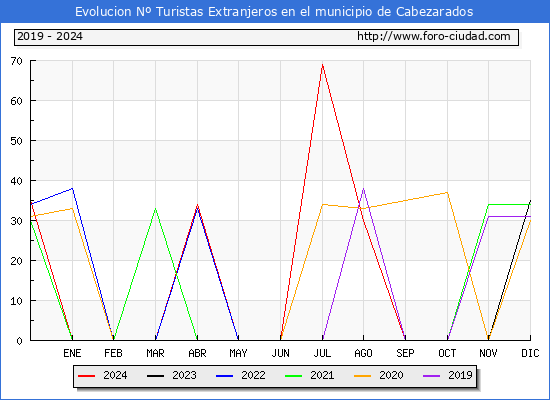This screenshot has height=400, width=550.
Task: Click the MAR month axis label
Action: pos(155,353)
